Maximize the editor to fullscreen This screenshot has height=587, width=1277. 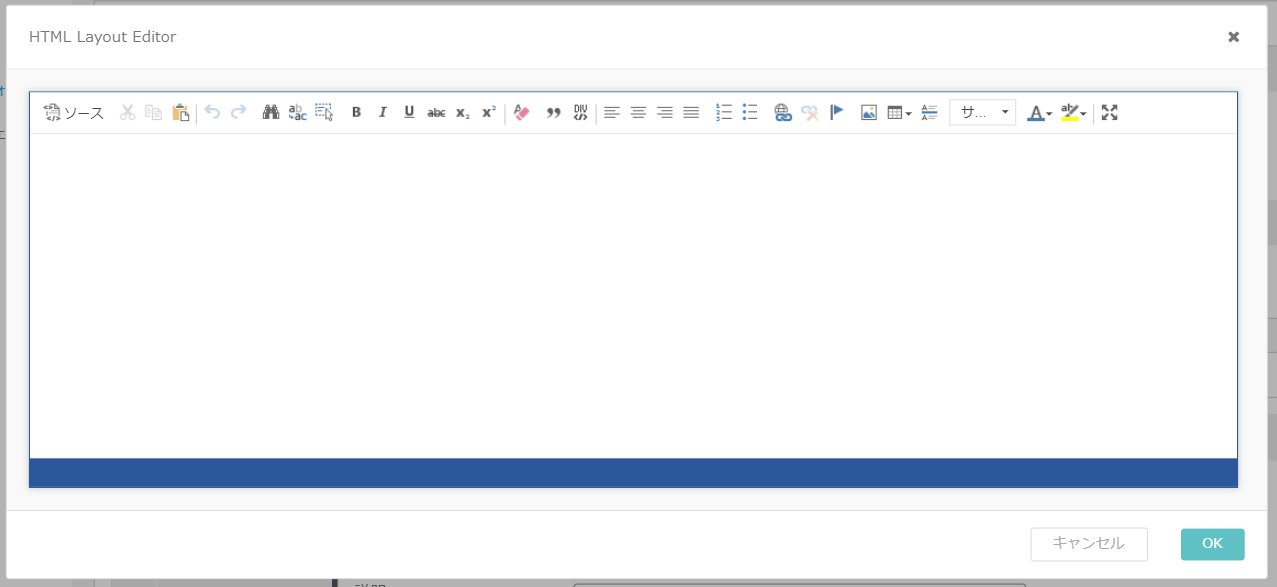(x=1109, y=113)
